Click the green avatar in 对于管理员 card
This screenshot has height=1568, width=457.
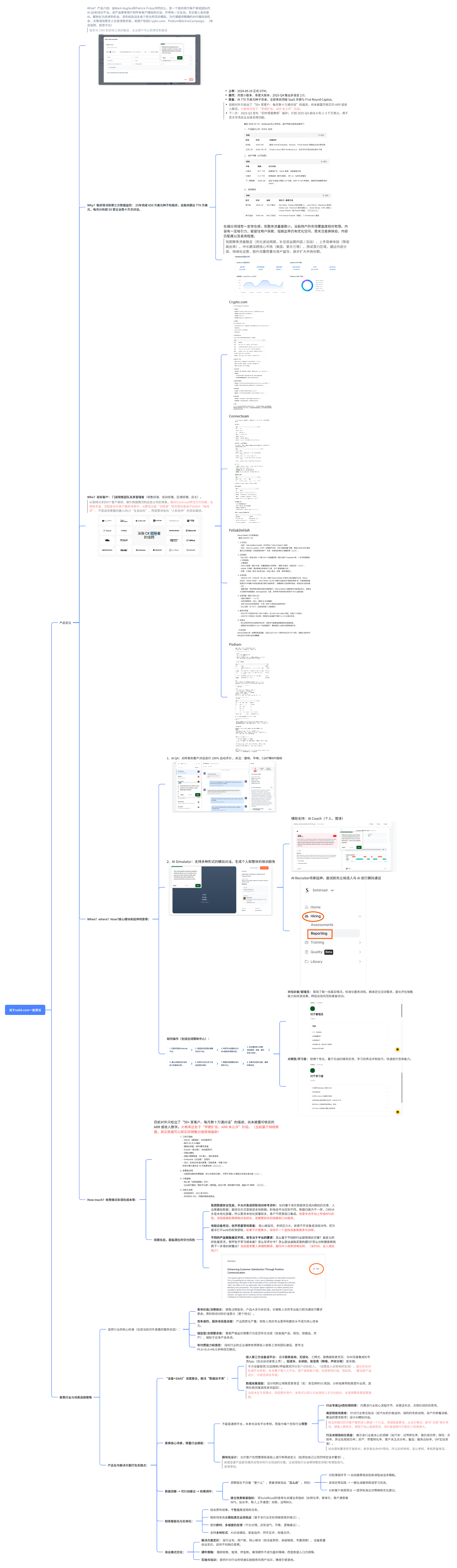pos(313,1008)
